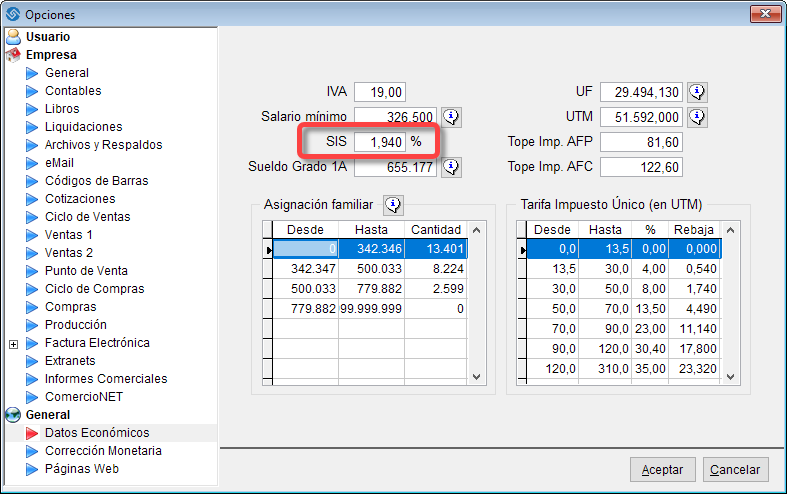Select the Empresa section
The height and width of the screenshot is (494, 787).
(x=51, y=55)
